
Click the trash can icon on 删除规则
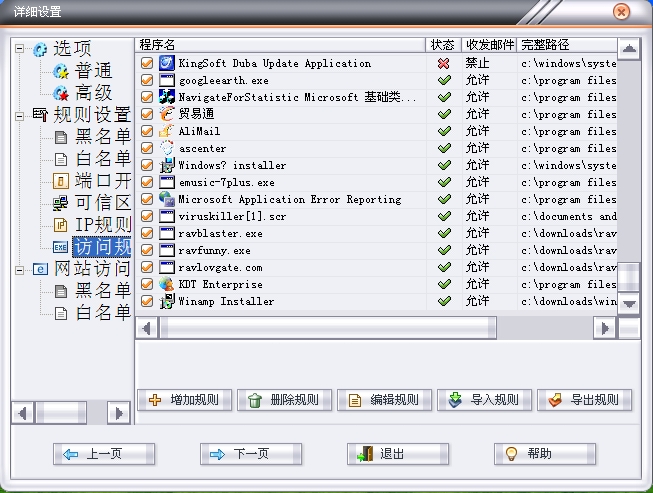254,401
